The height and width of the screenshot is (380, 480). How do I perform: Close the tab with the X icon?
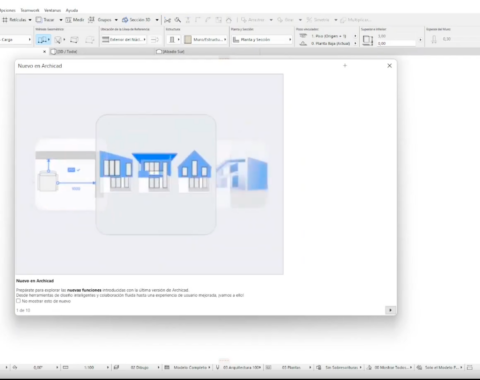coord(44,52)
